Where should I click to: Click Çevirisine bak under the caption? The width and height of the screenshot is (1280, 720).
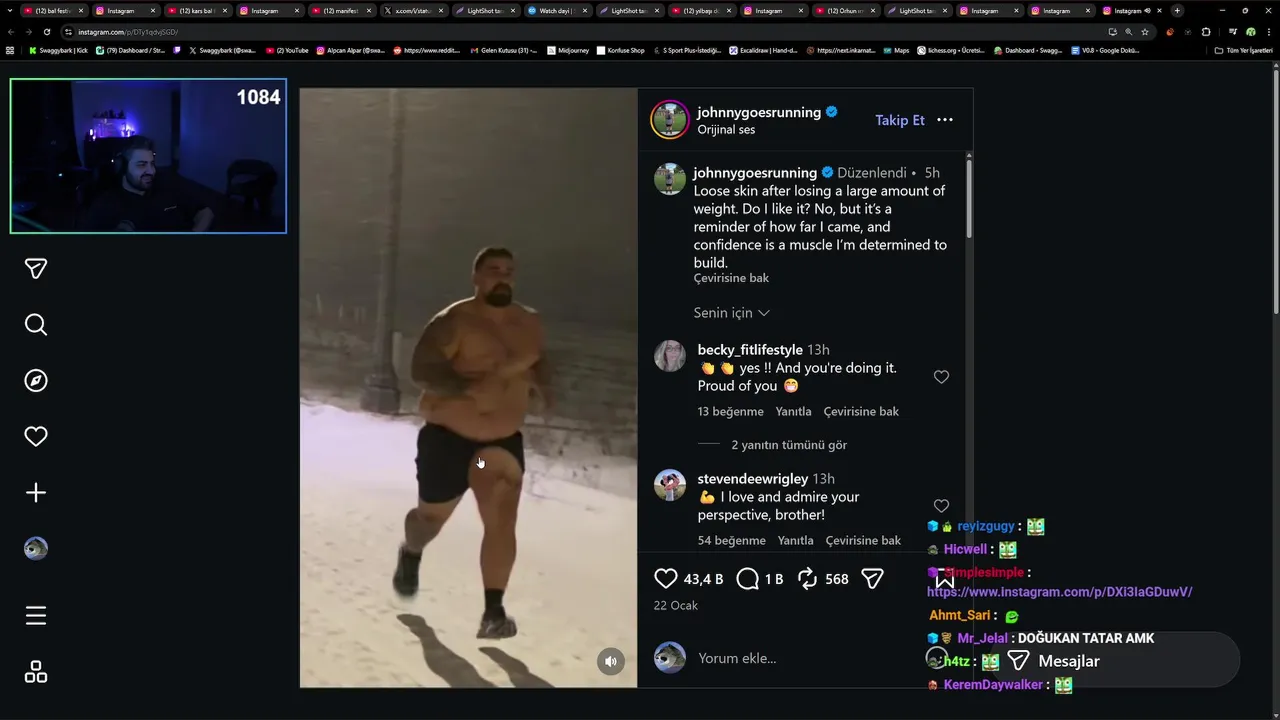(x=731, y=278)
